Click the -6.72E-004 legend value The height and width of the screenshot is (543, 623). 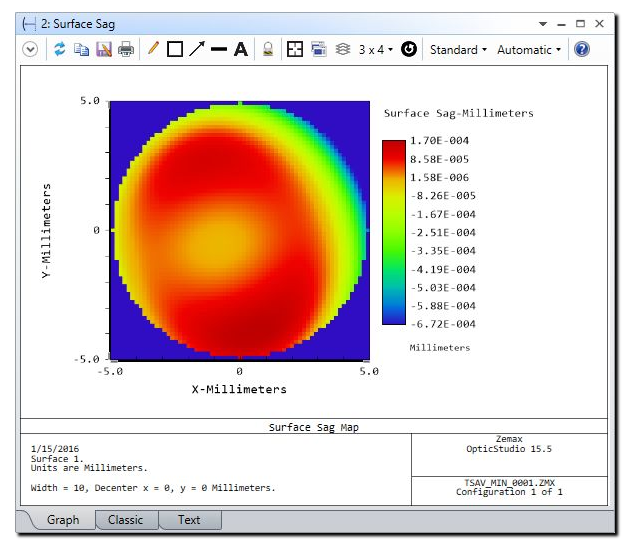point(443,324)
